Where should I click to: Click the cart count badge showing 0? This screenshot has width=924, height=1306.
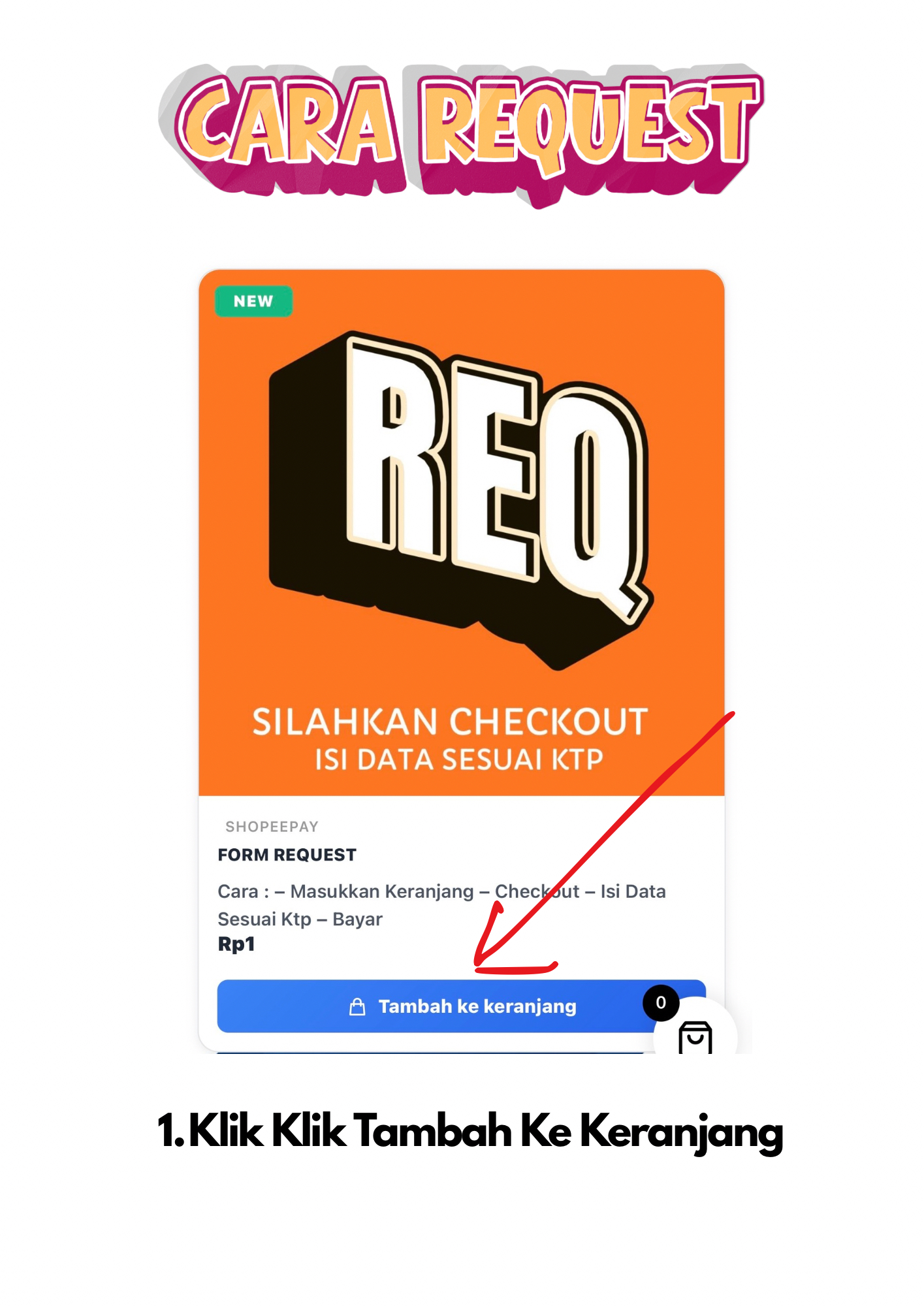[661, 1002]
